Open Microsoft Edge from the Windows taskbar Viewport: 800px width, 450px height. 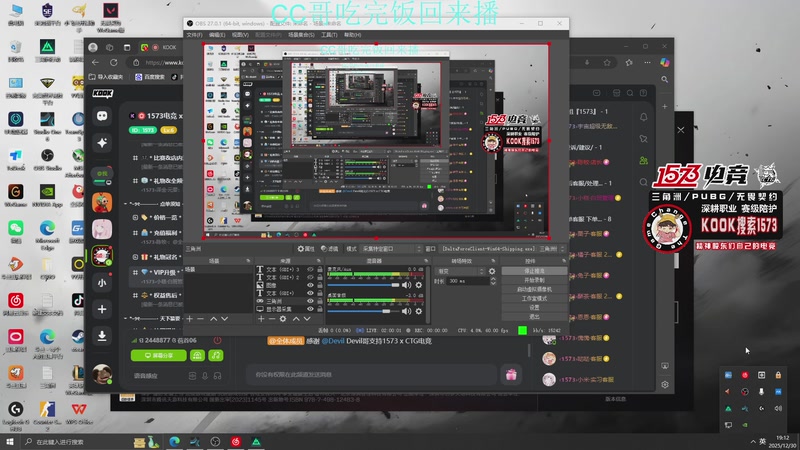(174, 441)
